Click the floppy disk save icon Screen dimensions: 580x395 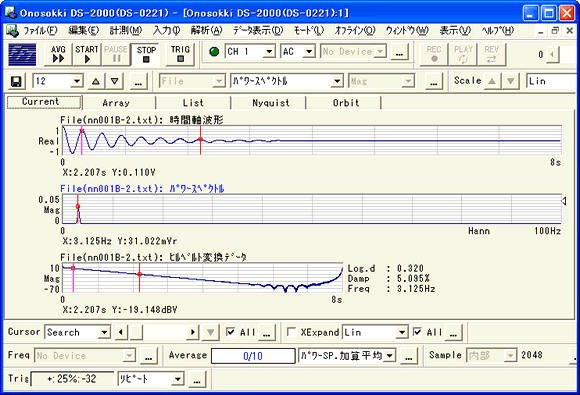tap(16, 81)
